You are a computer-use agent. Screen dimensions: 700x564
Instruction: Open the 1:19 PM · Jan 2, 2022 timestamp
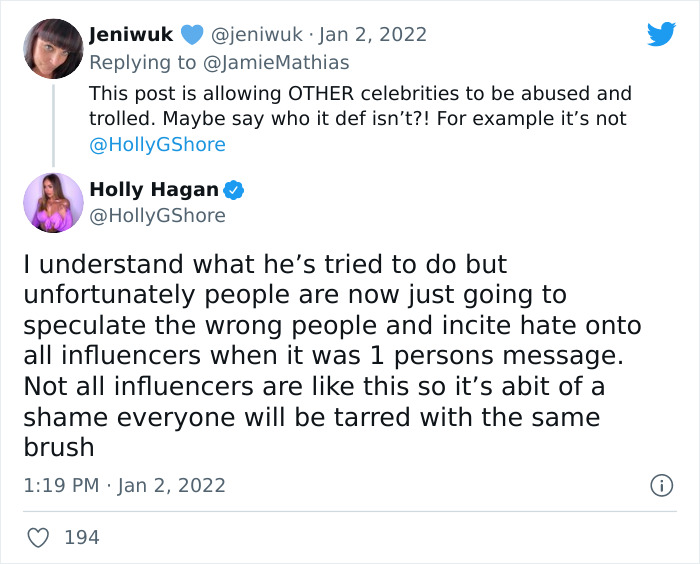(x=125, y=486)
